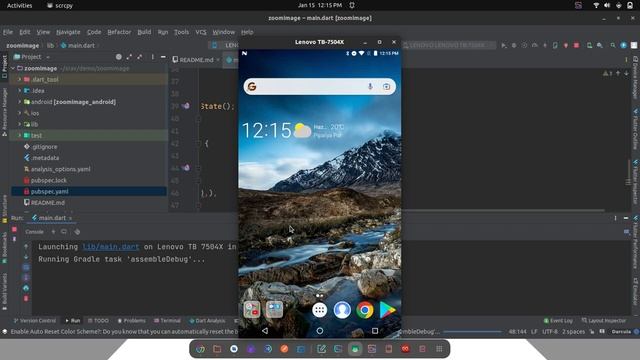640x360 pixels.
Task: Open the Terminal tool window
Action: [x=167, y=321]
